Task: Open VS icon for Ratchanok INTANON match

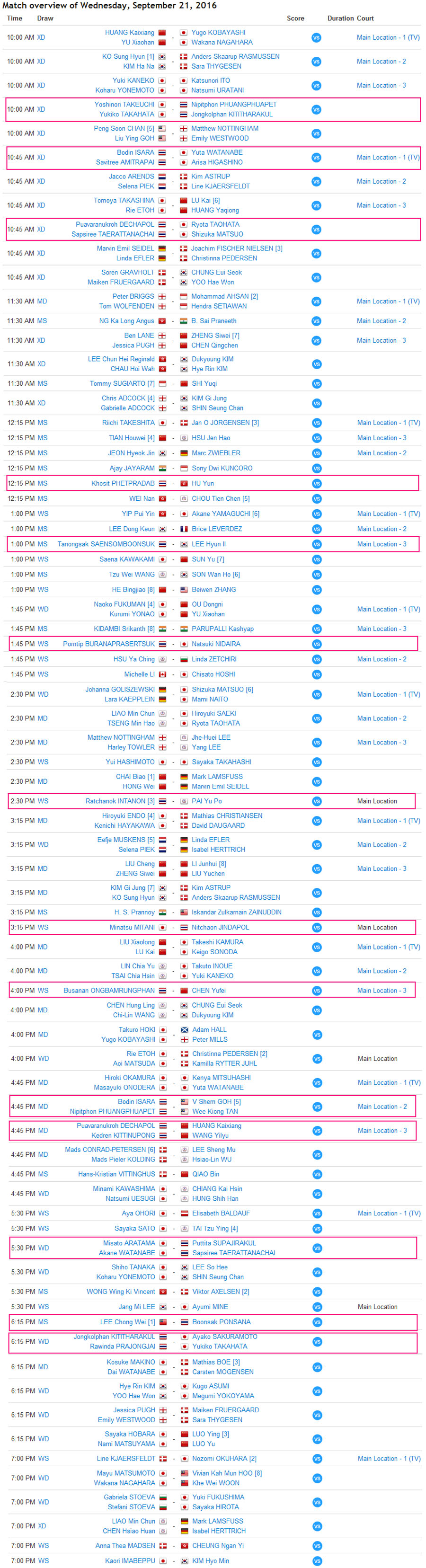Action: [x=317, y=801]
